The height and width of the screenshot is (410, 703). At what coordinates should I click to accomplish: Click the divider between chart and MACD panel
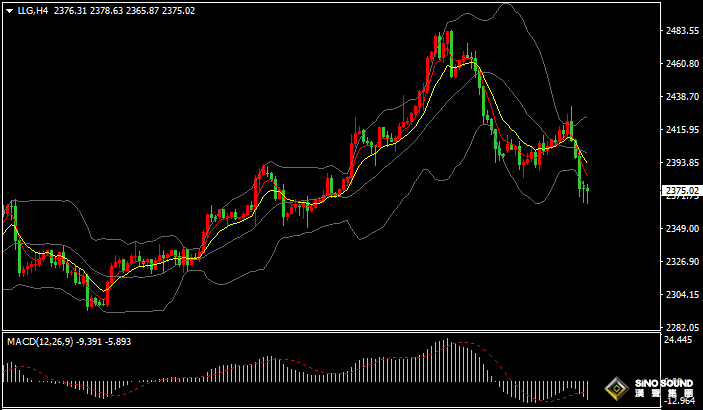[330, 333]
